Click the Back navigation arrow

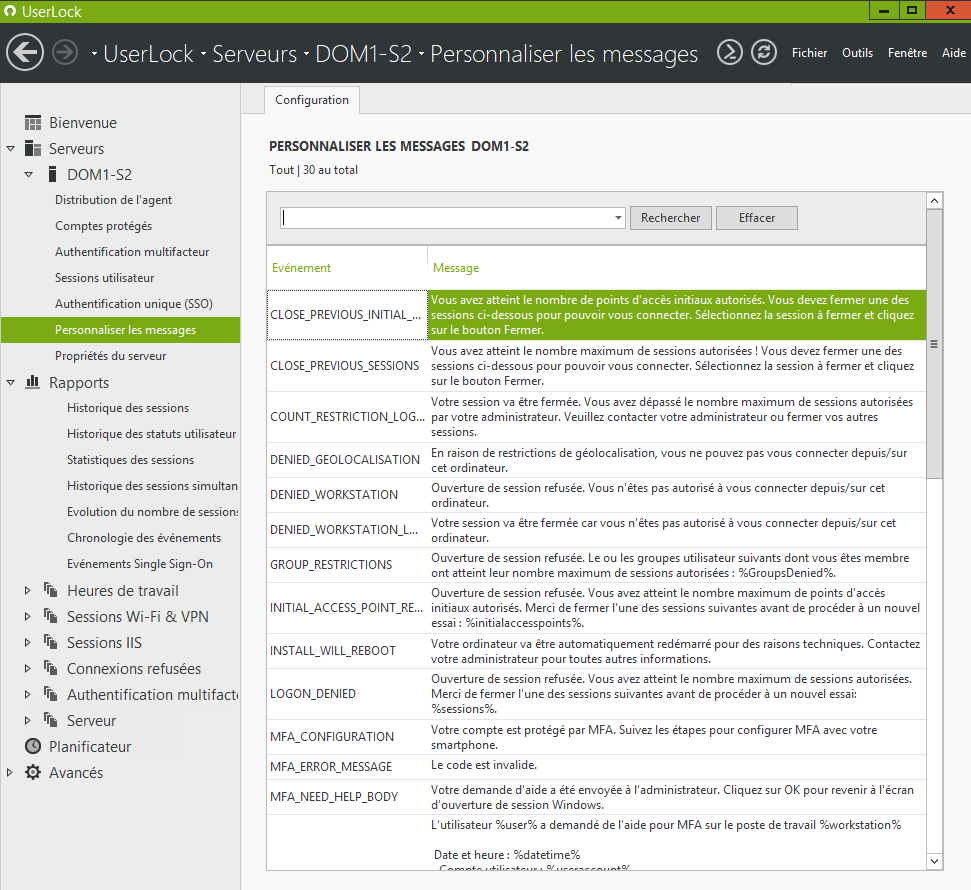pyautogui.click(x=25, y=52)
